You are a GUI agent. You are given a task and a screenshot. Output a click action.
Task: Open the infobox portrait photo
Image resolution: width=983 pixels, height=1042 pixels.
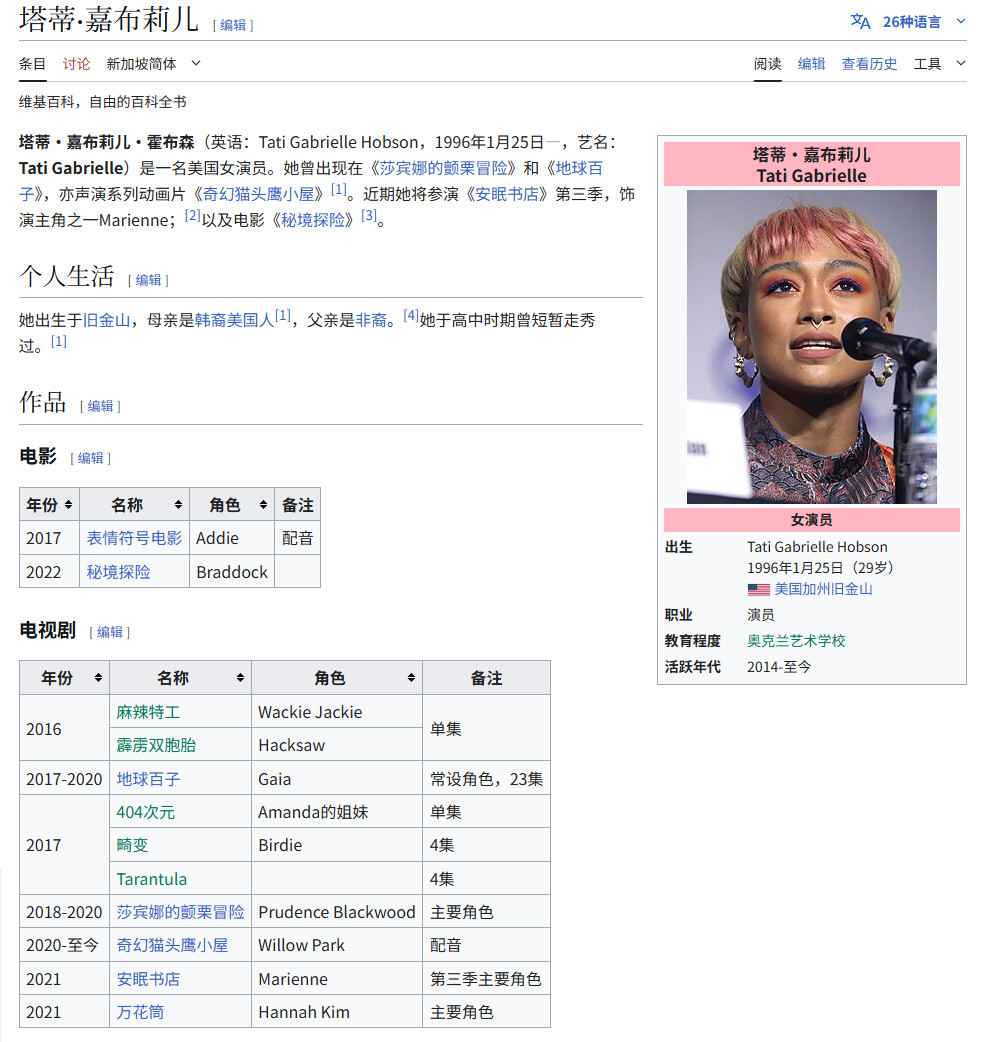click(812, 347)
